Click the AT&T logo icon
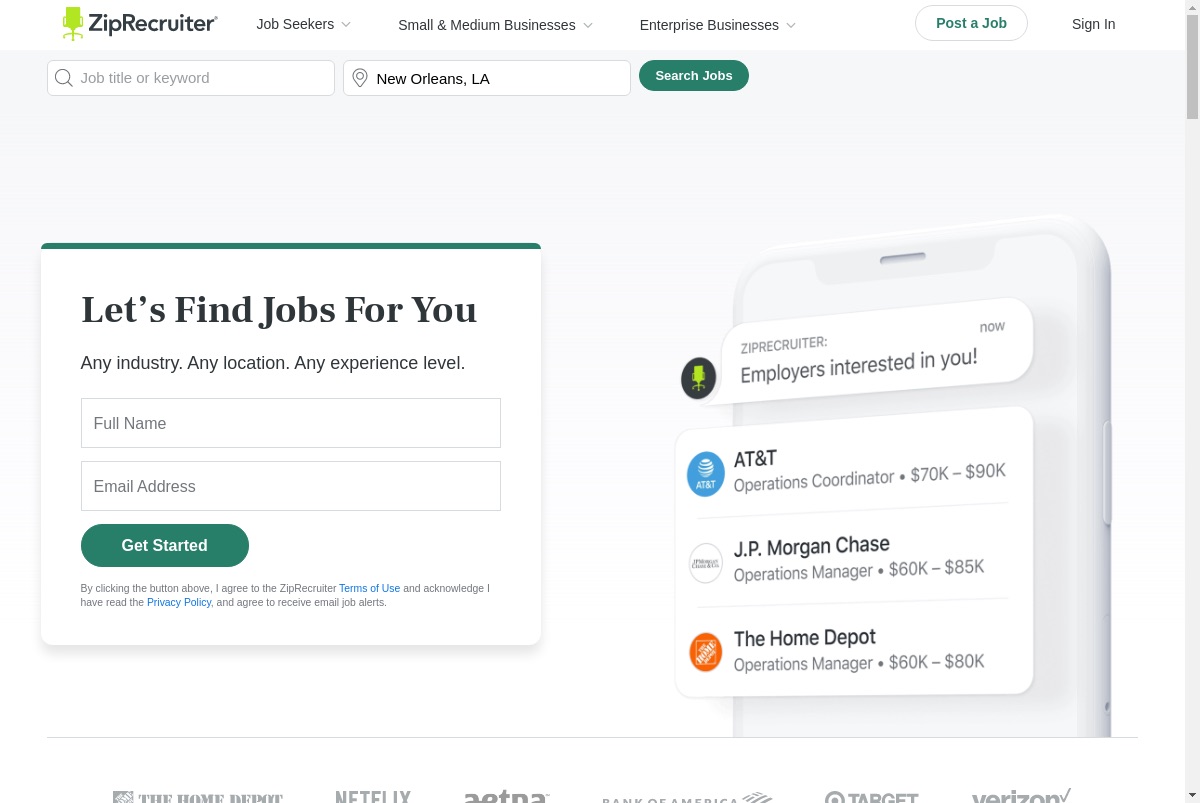This screenshot has height=803, width=1200. click(x=706, y=474)
